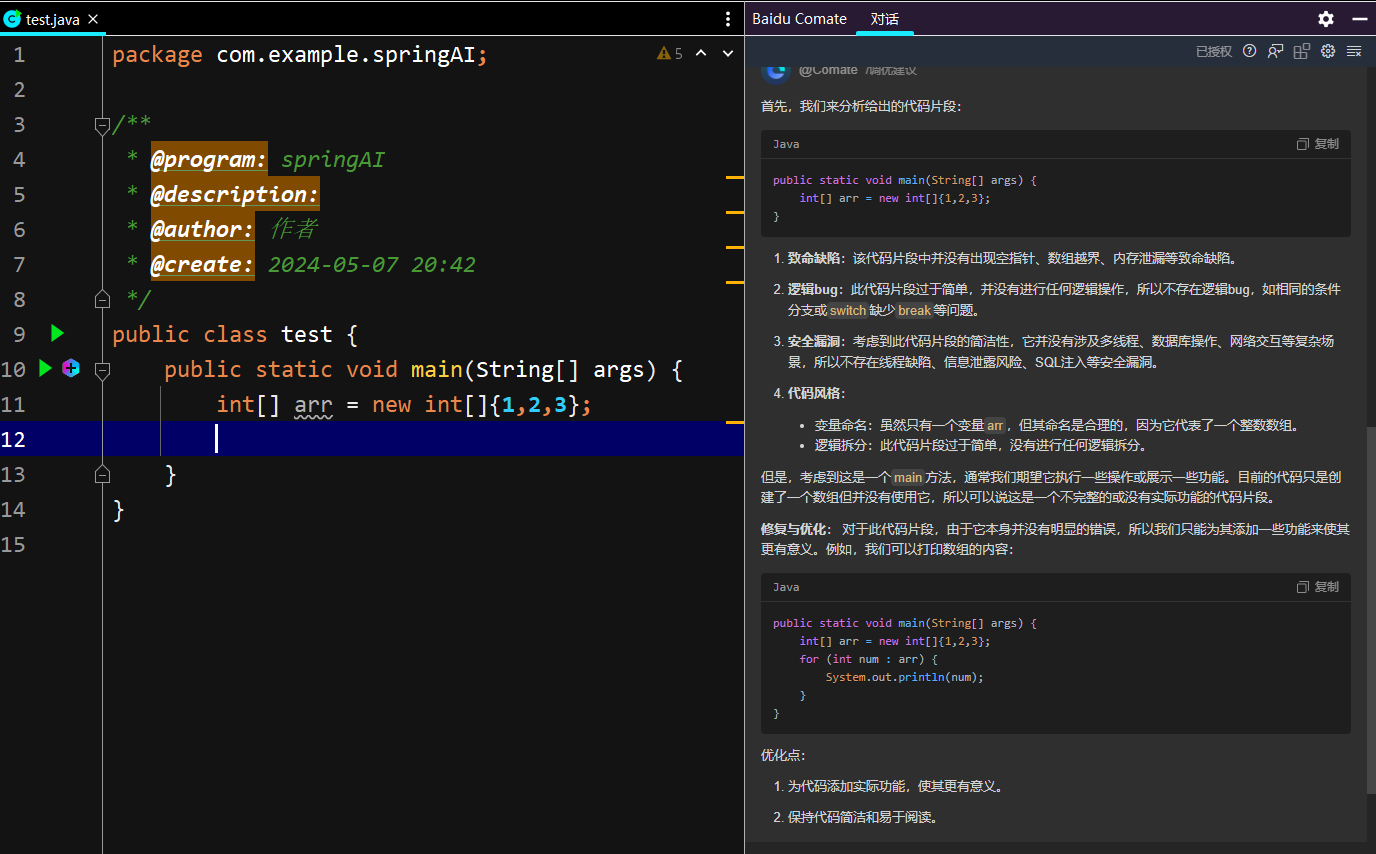Click the Java label of first snippet

pyautogui.click(x=786, y=144)
